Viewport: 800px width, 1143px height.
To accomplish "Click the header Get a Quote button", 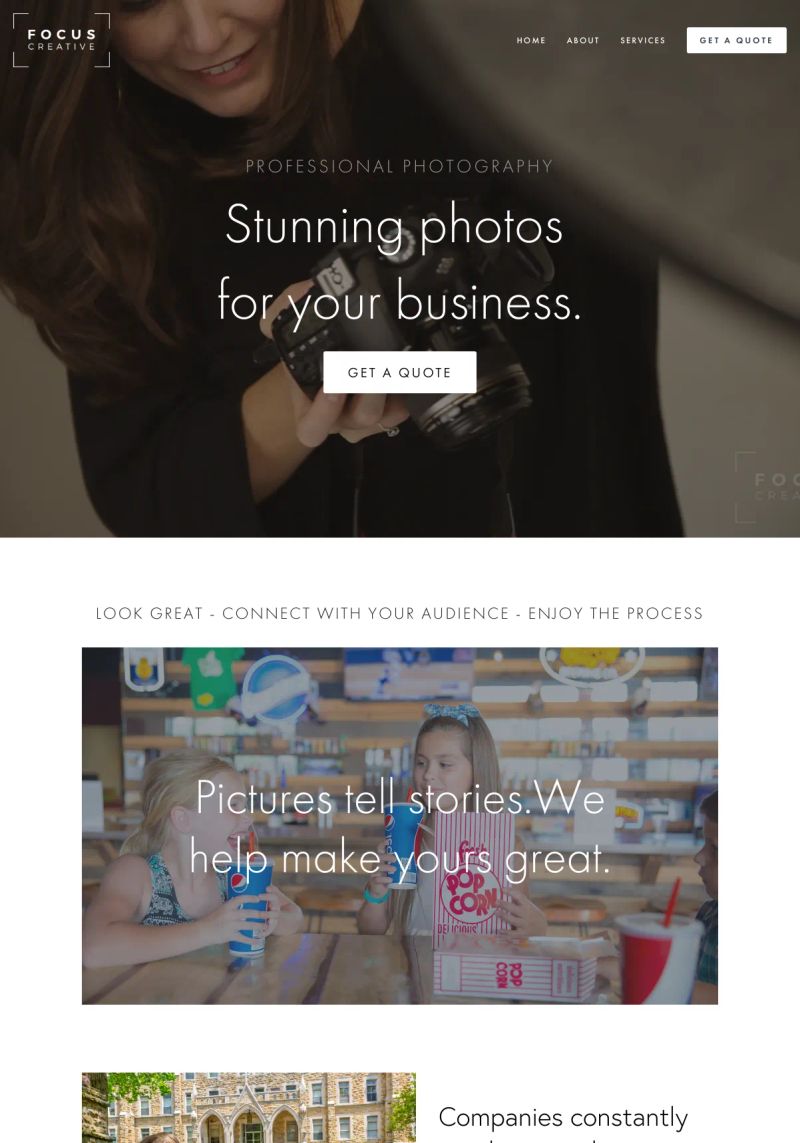I will click(x=737, y=40).
